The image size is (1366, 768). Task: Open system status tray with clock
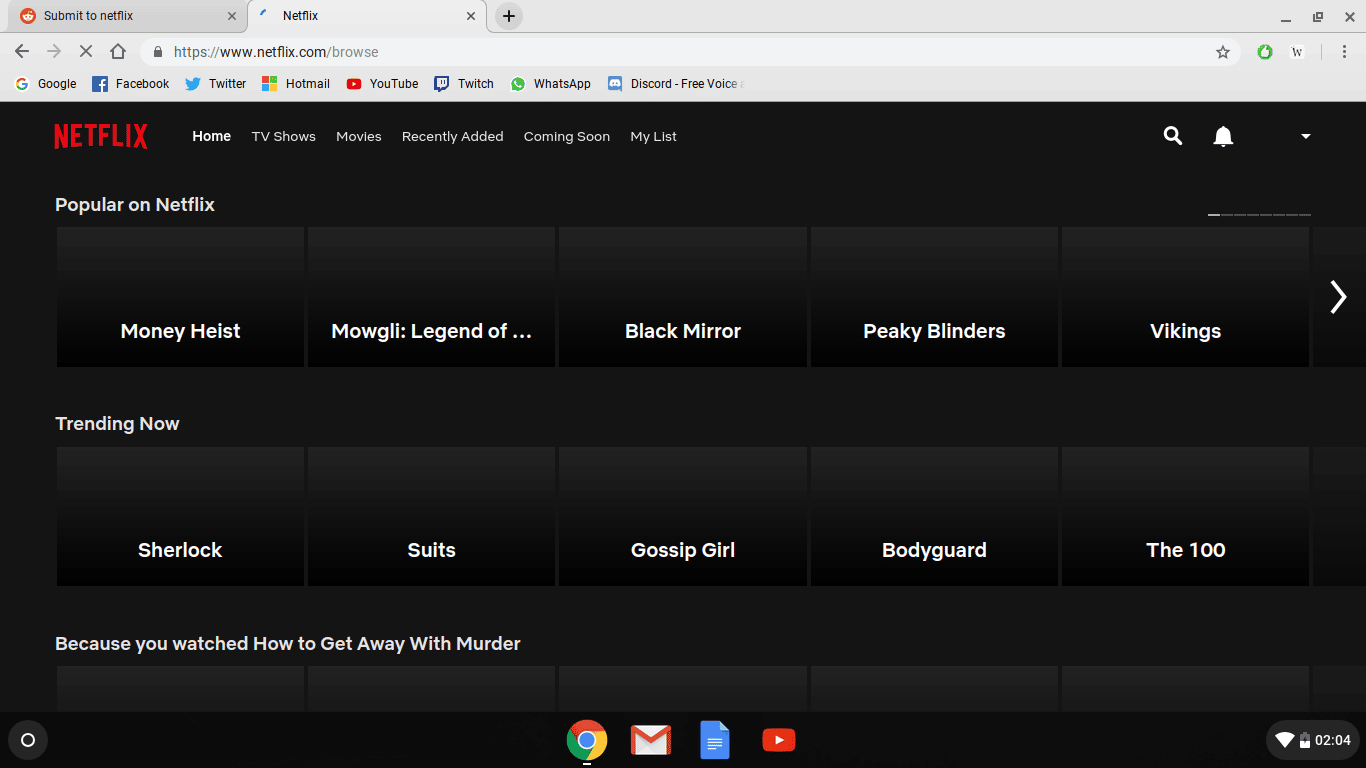click(x=1313, y=740)
